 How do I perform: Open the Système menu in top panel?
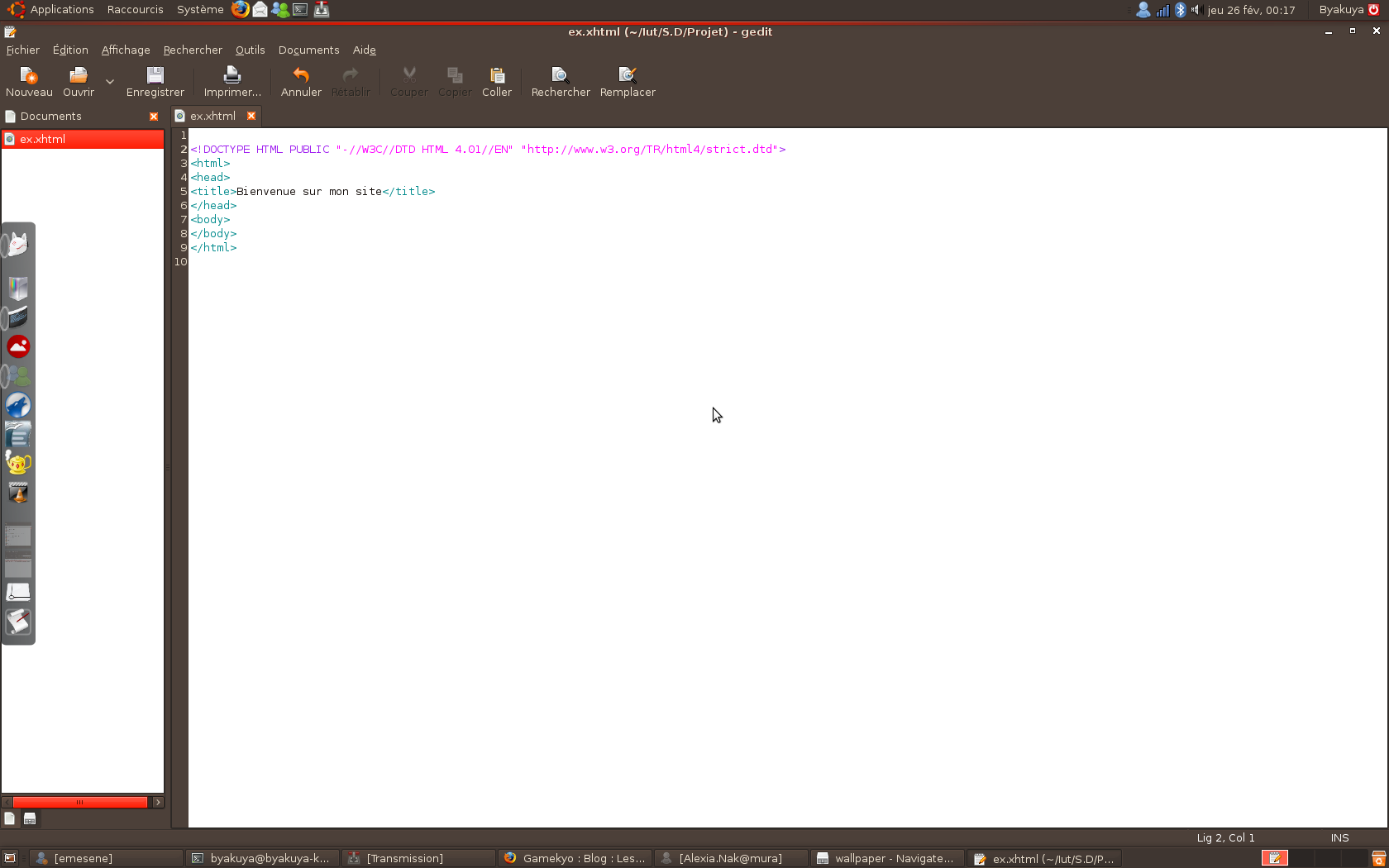click(200, 10)
